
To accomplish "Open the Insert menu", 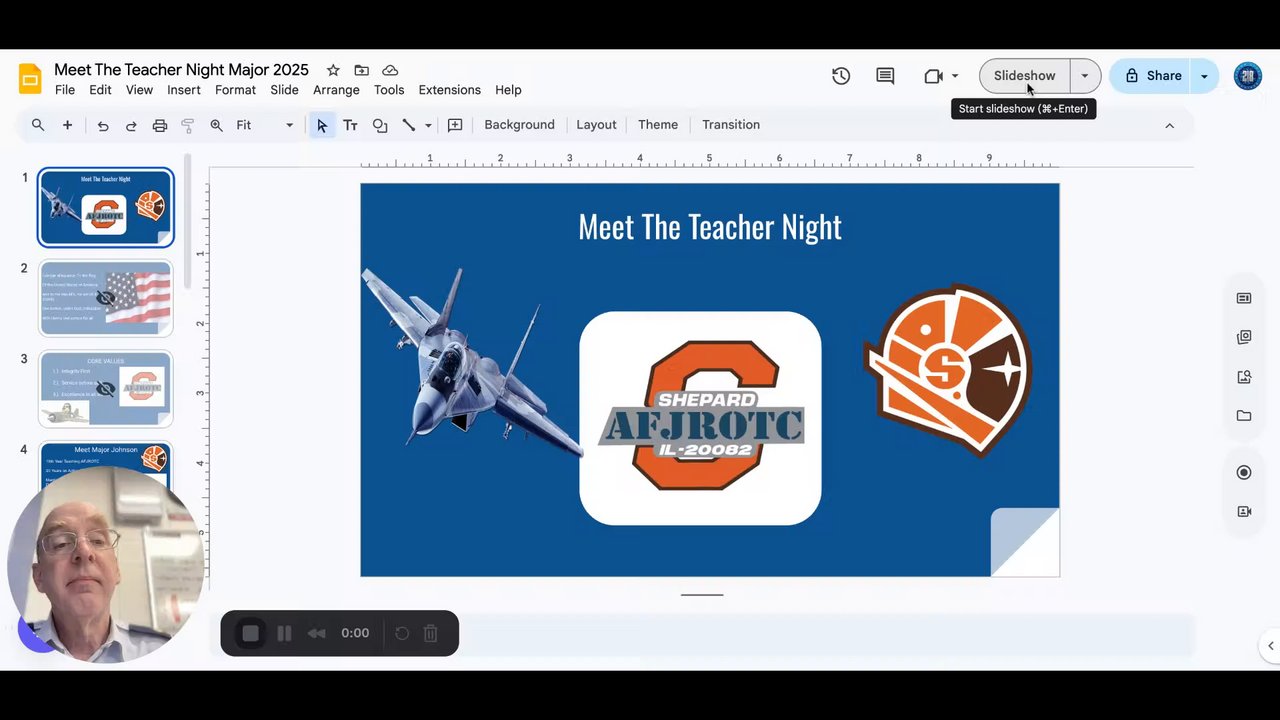I will [x=184, y=90].
